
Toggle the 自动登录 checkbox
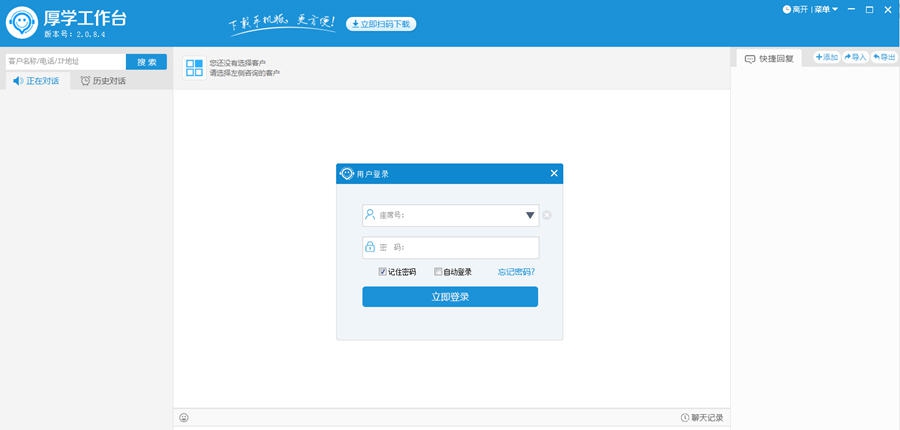coord(438,272)
